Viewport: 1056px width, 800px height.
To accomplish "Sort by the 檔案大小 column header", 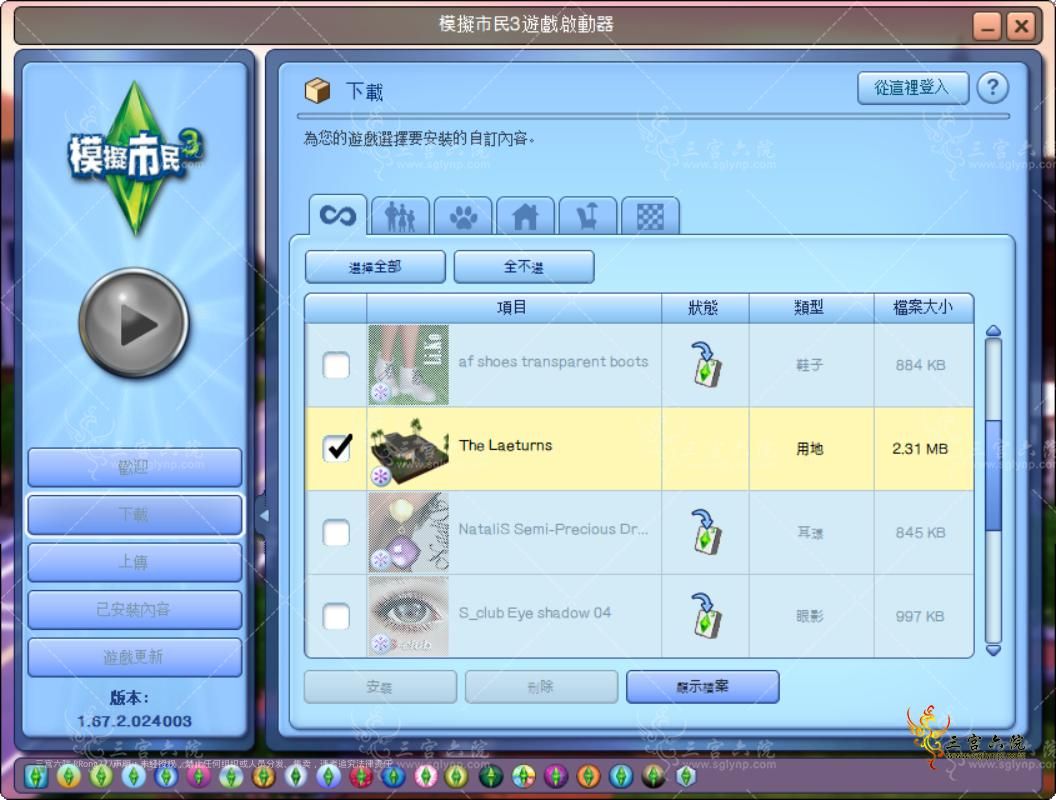I will pyautogui.click(x=923, y=308).
